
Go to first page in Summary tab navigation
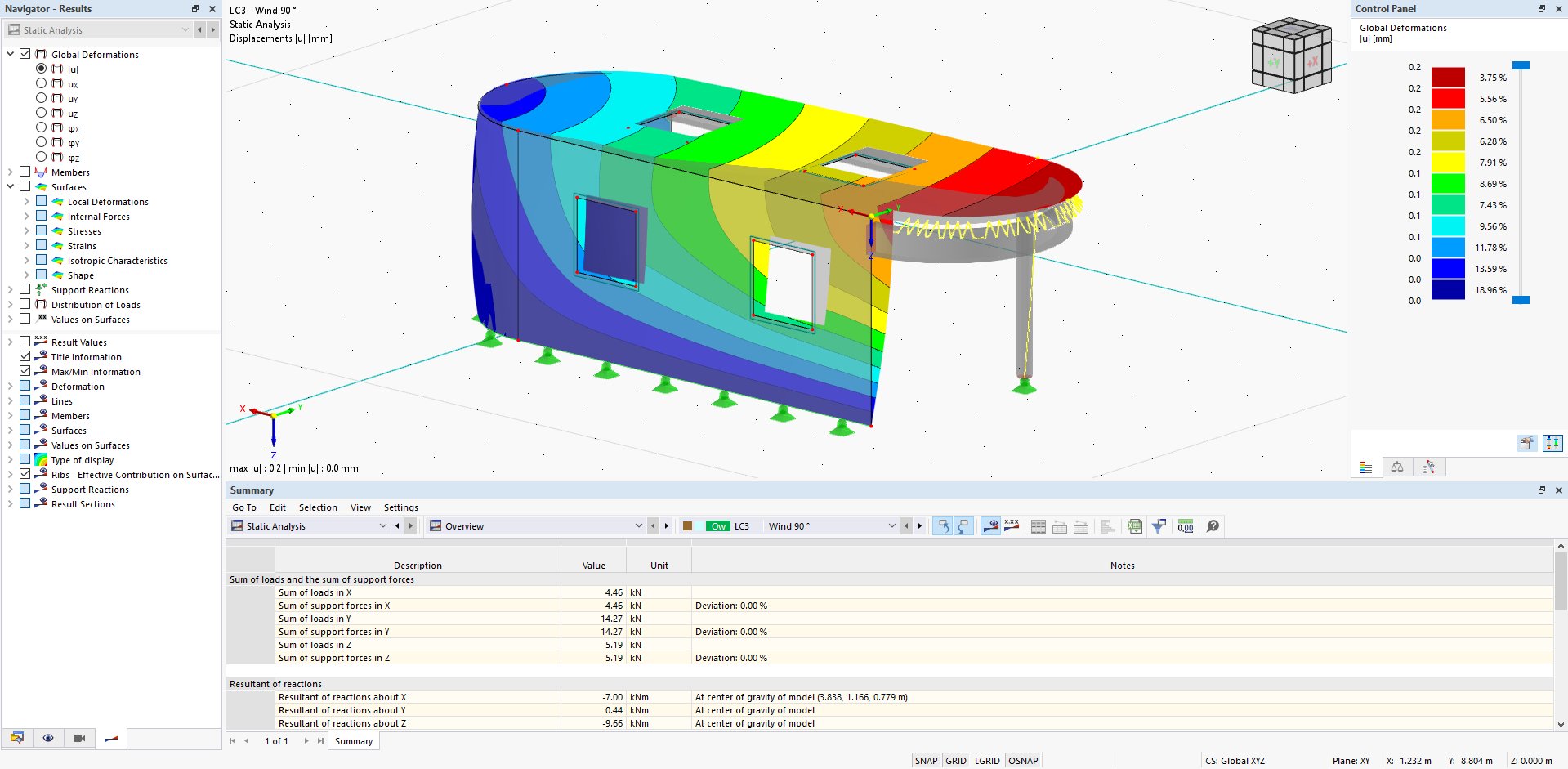[233, 741]
